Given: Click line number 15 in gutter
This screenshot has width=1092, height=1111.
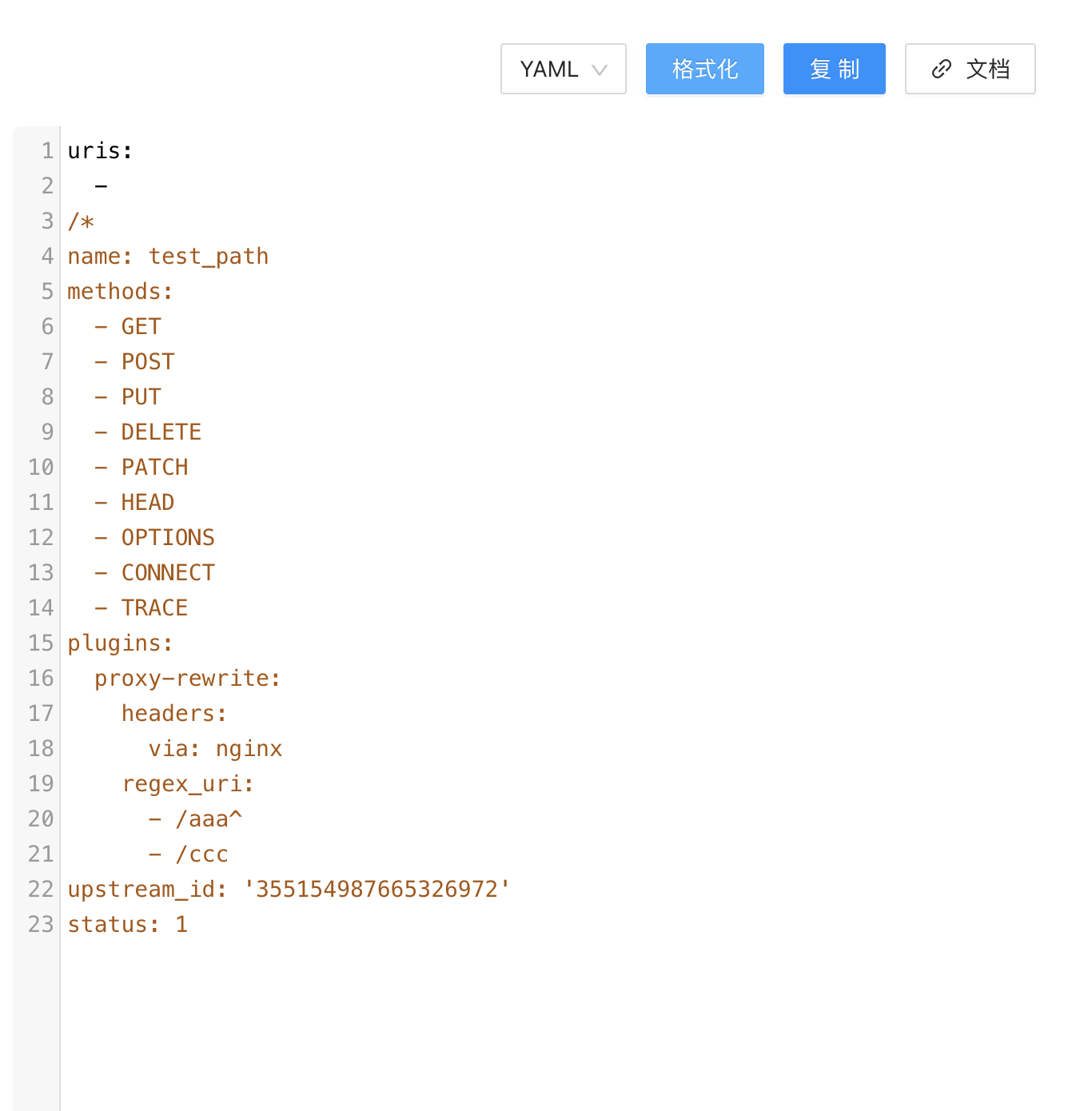Looking at the screenshot, I should click(x=41, y=643).
